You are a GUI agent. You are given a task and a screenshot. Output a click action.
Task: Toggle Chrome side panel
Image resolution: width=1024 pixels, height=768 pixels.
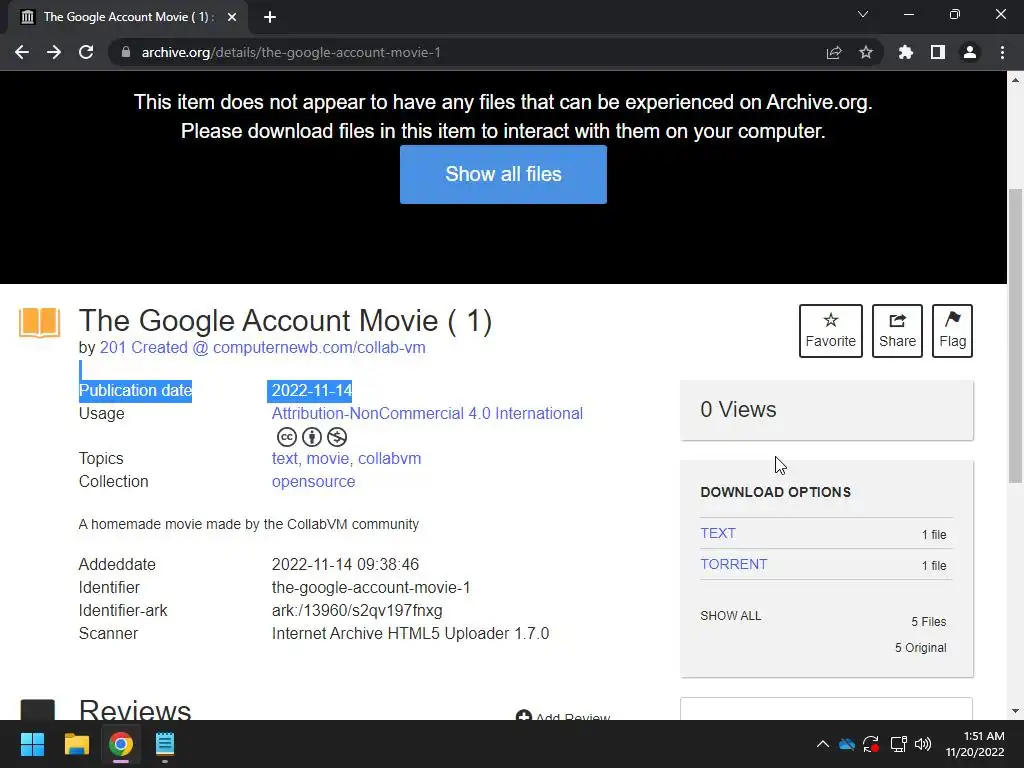[x=938, y=52]
